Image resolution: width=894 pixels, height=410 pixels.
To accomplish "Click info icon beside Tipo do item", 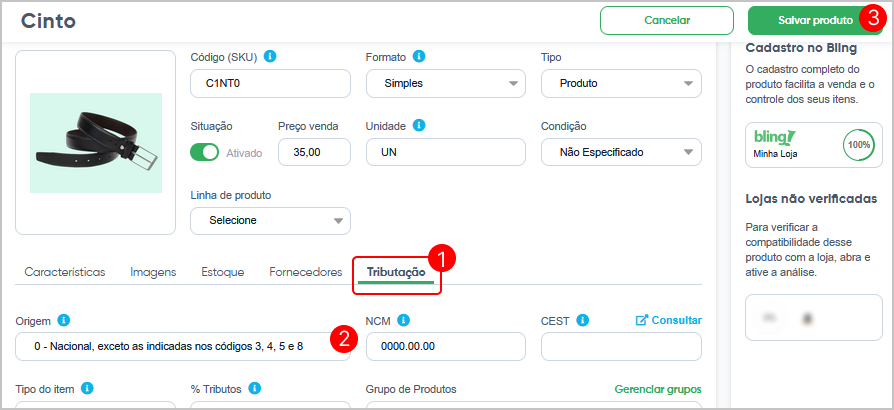I will (87, 388).
